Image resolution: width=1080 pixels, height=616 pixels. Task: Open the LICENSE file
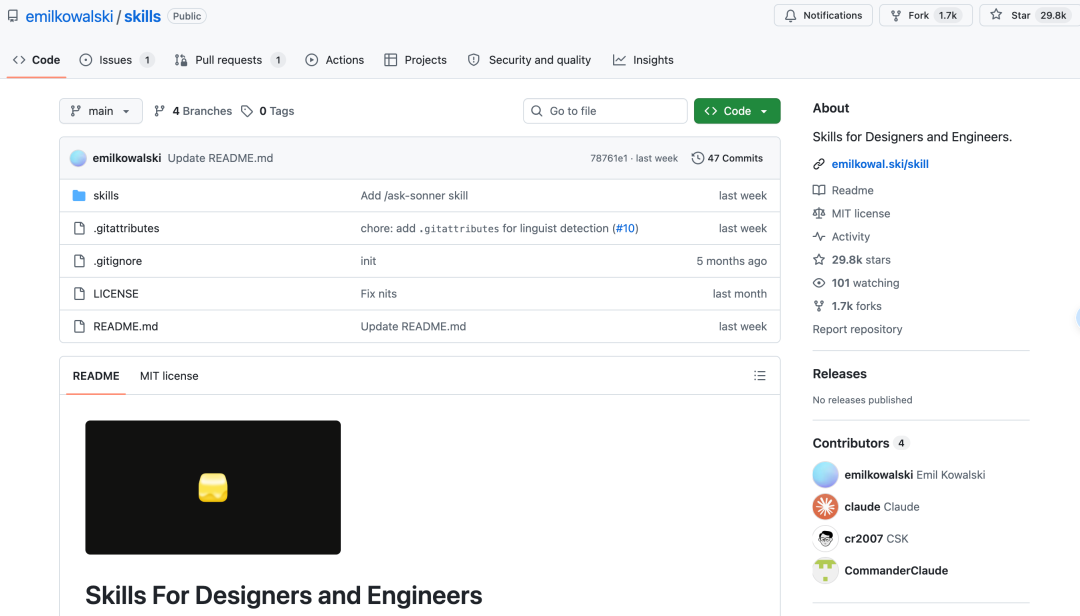click(x=116, y=294)
